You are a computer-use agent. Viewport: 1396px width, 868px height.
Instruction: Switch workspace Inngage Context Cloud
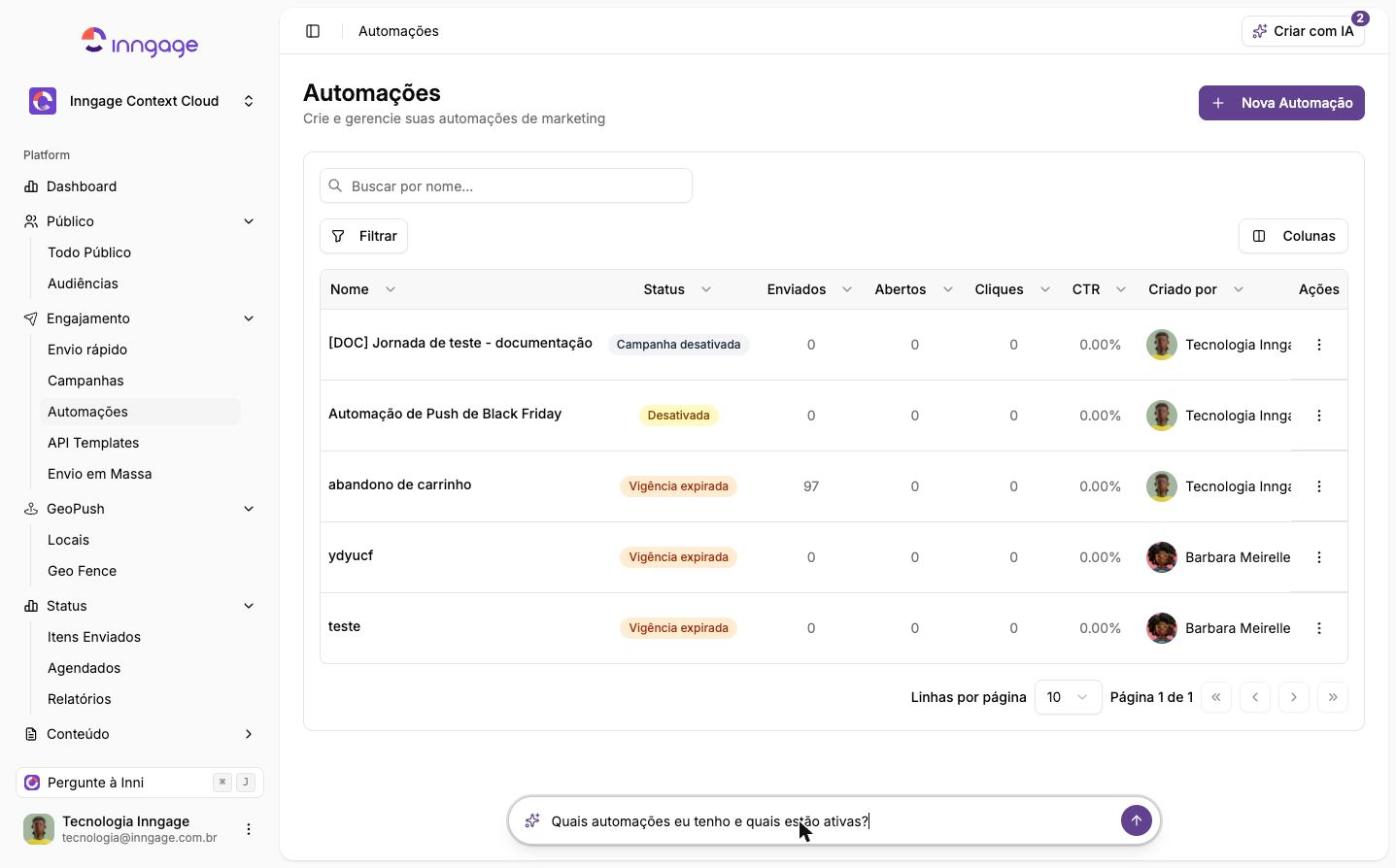point(140,101)
